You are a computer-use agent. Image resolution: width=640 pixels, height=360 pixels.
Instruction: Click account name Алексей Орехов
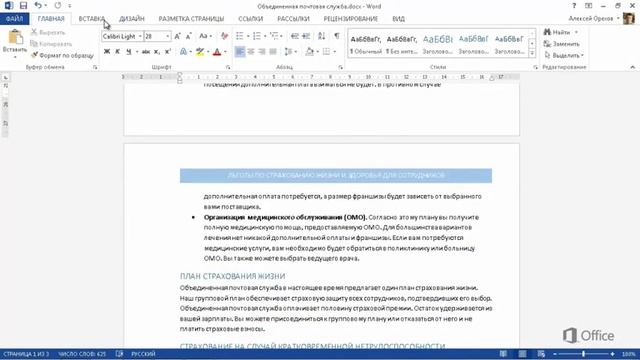pos(591,18)
